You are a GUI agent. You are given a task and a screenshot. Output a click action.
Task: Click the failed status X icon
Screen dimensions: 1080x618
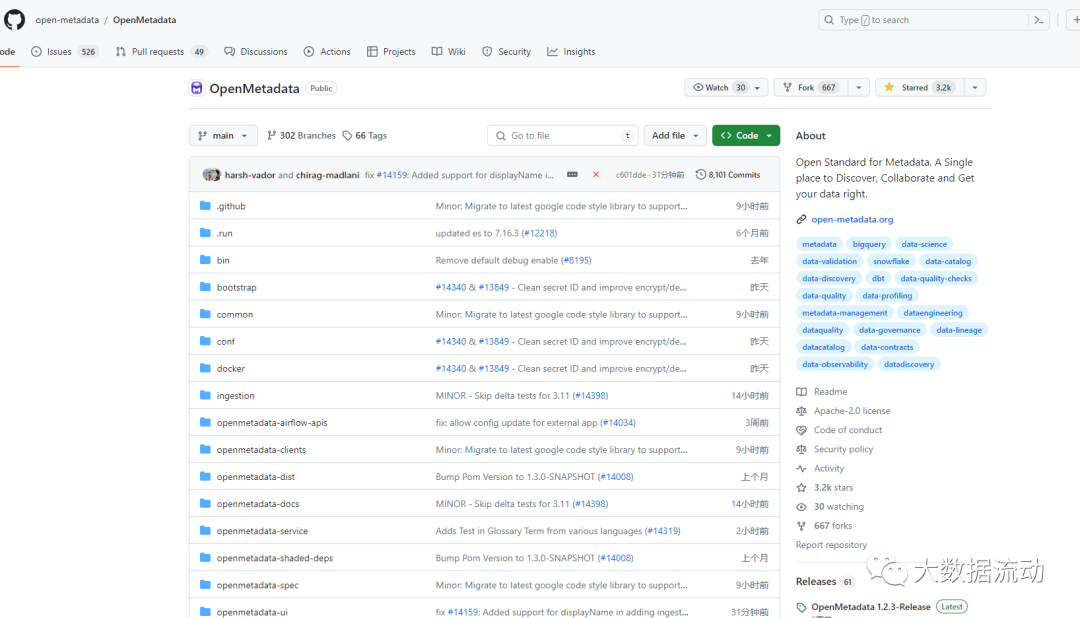[596, 174]
